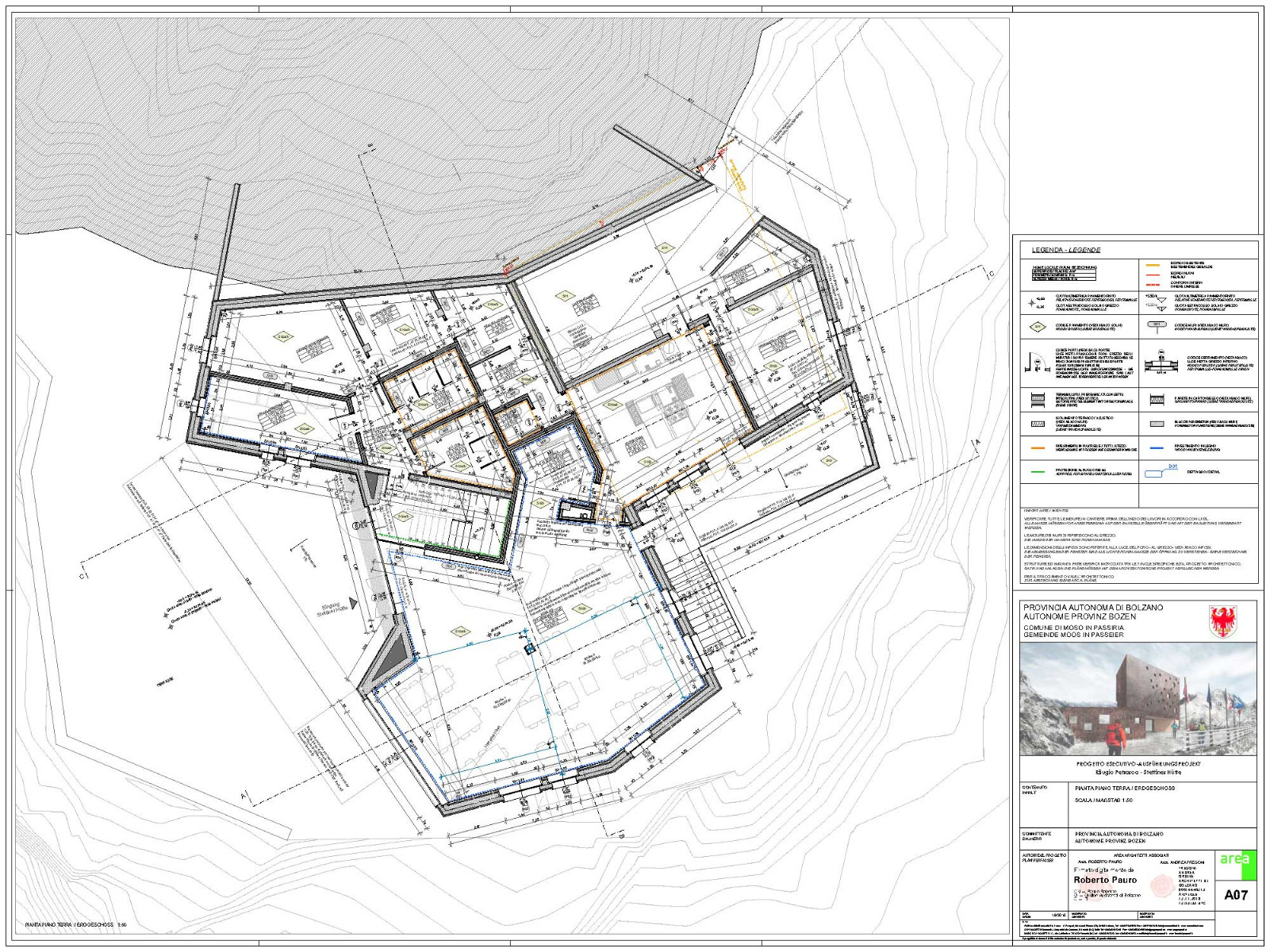
Task: Click the orange line sample in the legend
Action: point(1039,447)
